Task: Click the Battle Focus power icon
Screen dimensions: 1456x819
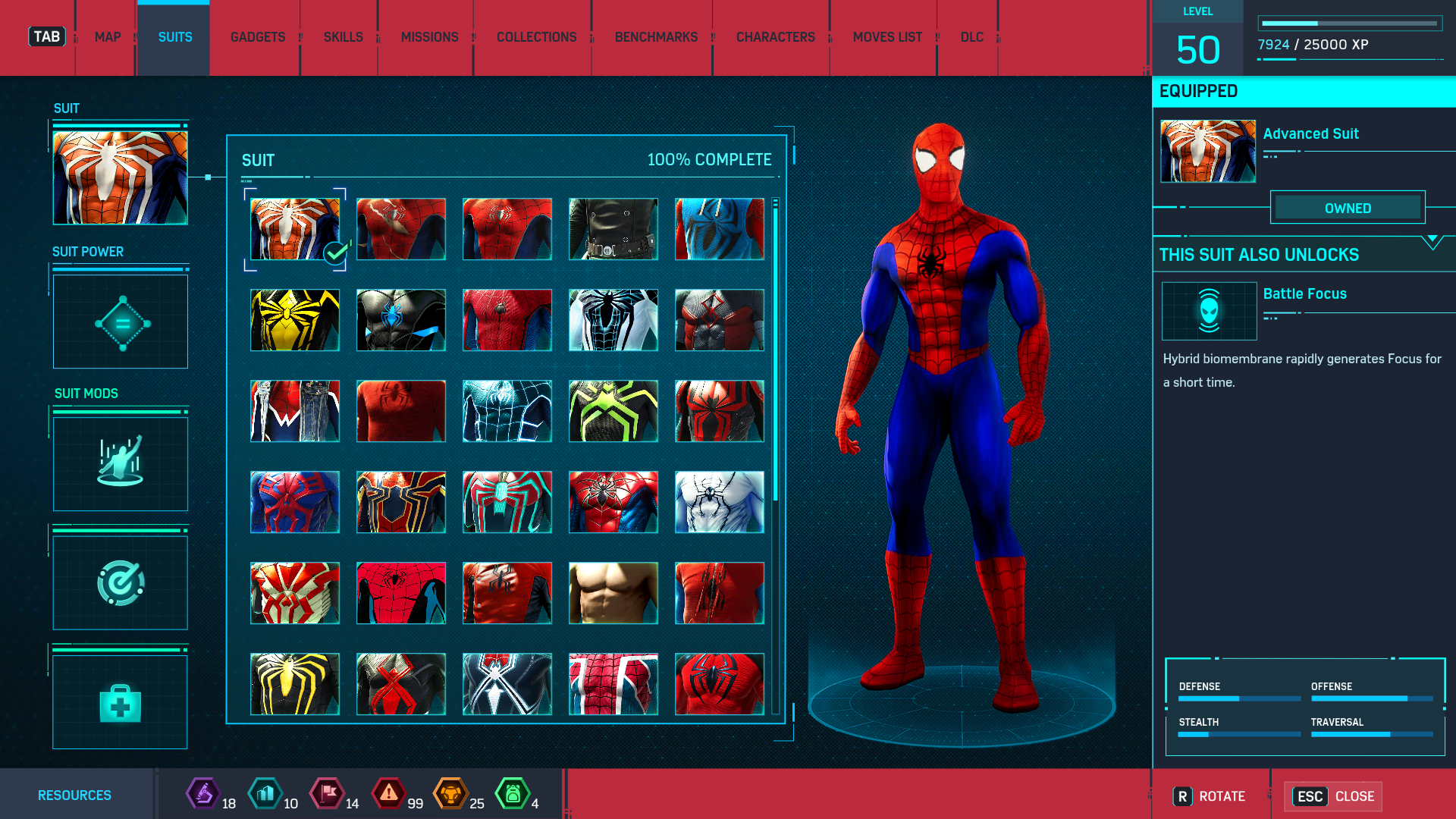Action: point(1209,311)
